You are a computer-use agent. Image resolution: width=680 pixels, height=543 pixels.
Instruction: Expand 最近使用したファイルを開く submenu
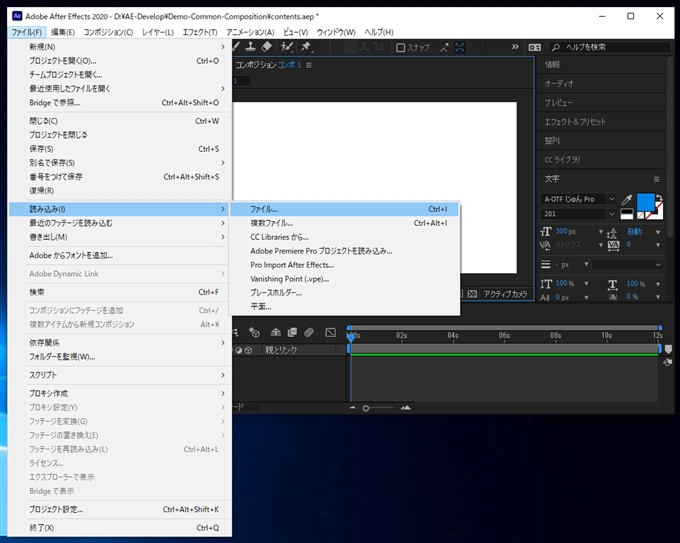[119, 88]
